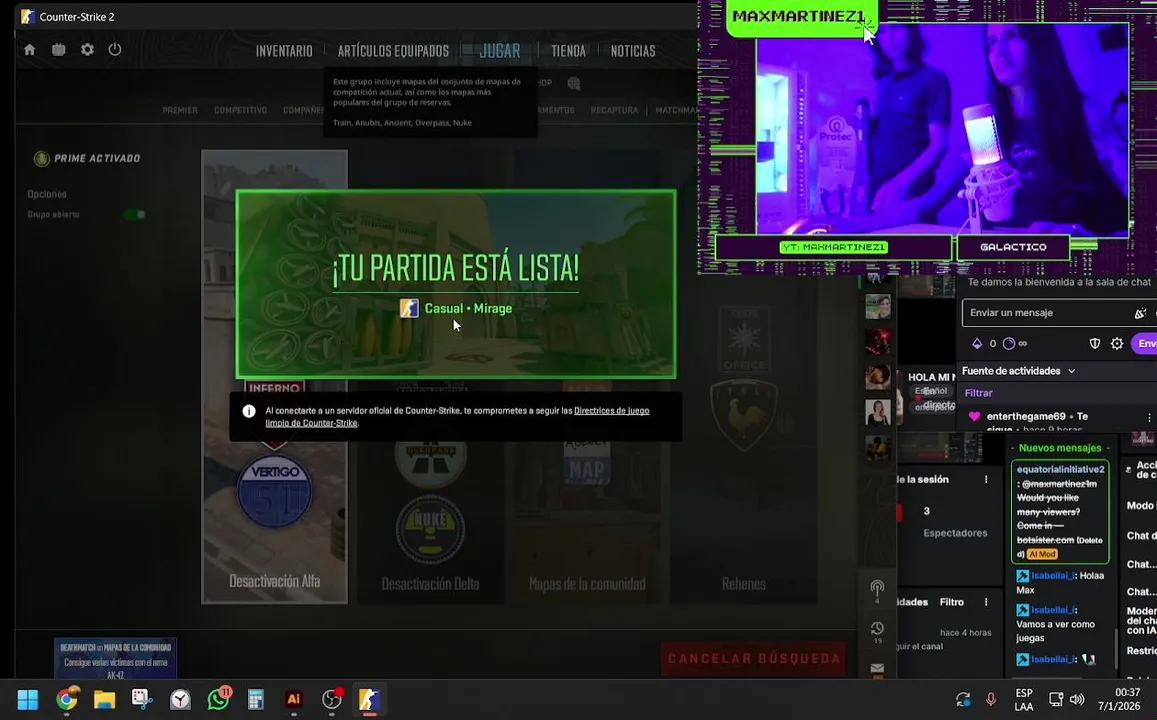Screen dimensions: 1157x720
Task: Open chat settings gear icon
Action: tap(1117, 344)
